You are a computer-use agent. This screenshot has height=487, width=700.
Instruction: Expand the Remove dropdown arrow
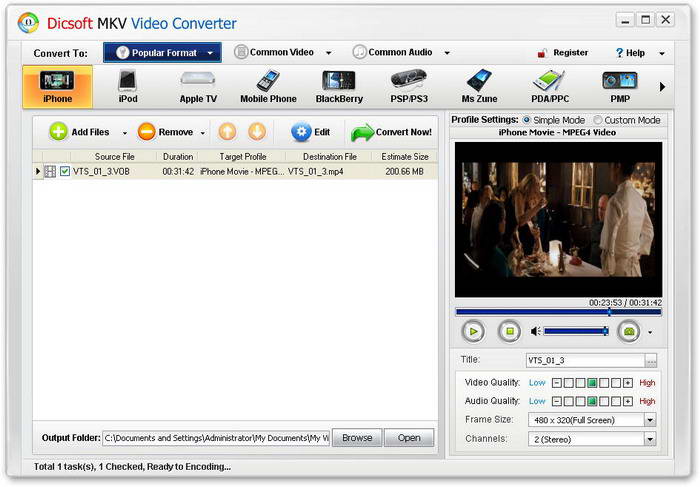point(203,133)
